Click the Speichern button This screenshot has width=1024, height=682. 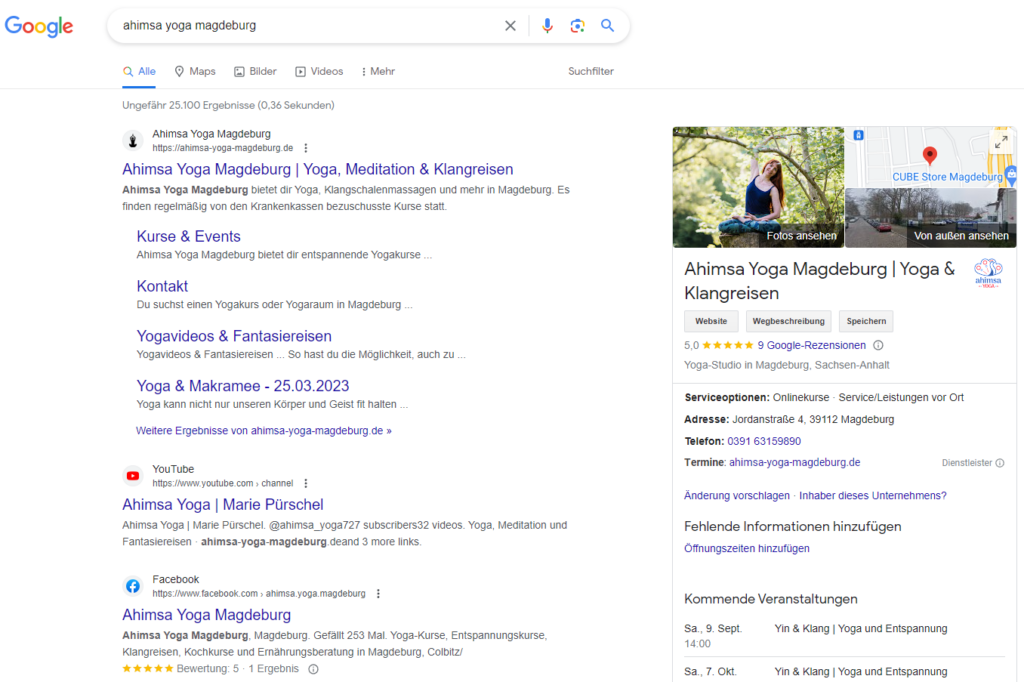point(866,321)
